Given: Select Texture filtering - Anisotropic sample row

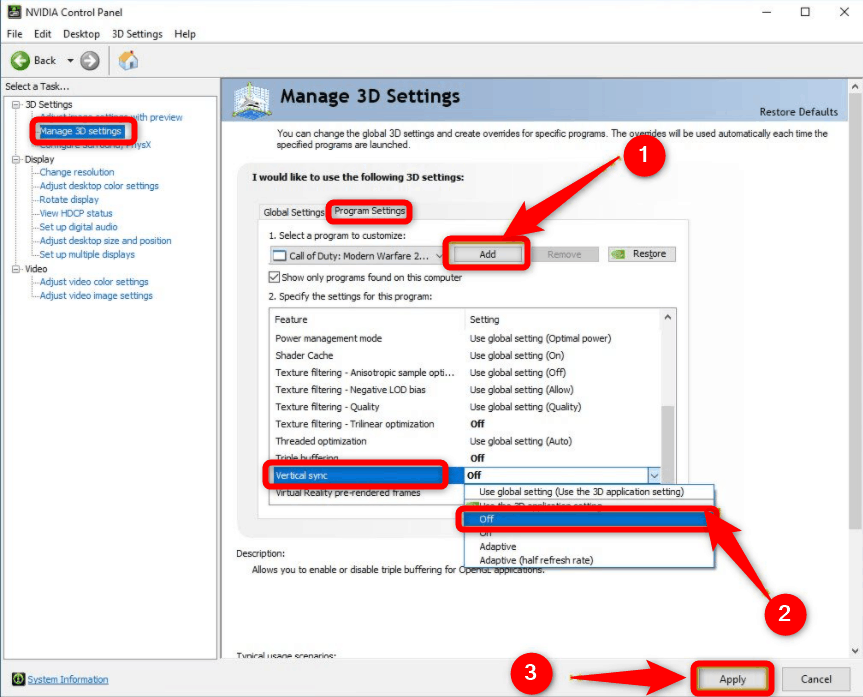Looking at the screenshot, I should click(465, 373).
